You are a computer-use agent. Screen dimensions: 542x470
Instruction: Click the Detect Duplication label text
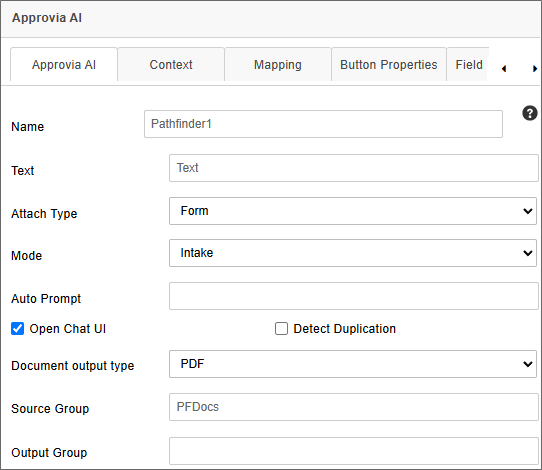point(345,329)
